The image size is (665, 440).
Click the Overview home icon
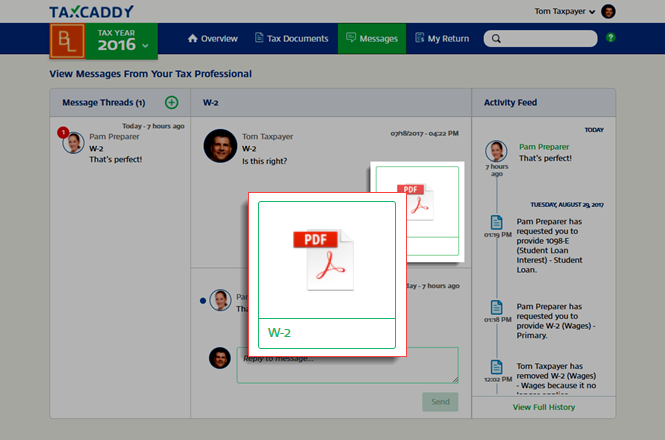[193, 39]
